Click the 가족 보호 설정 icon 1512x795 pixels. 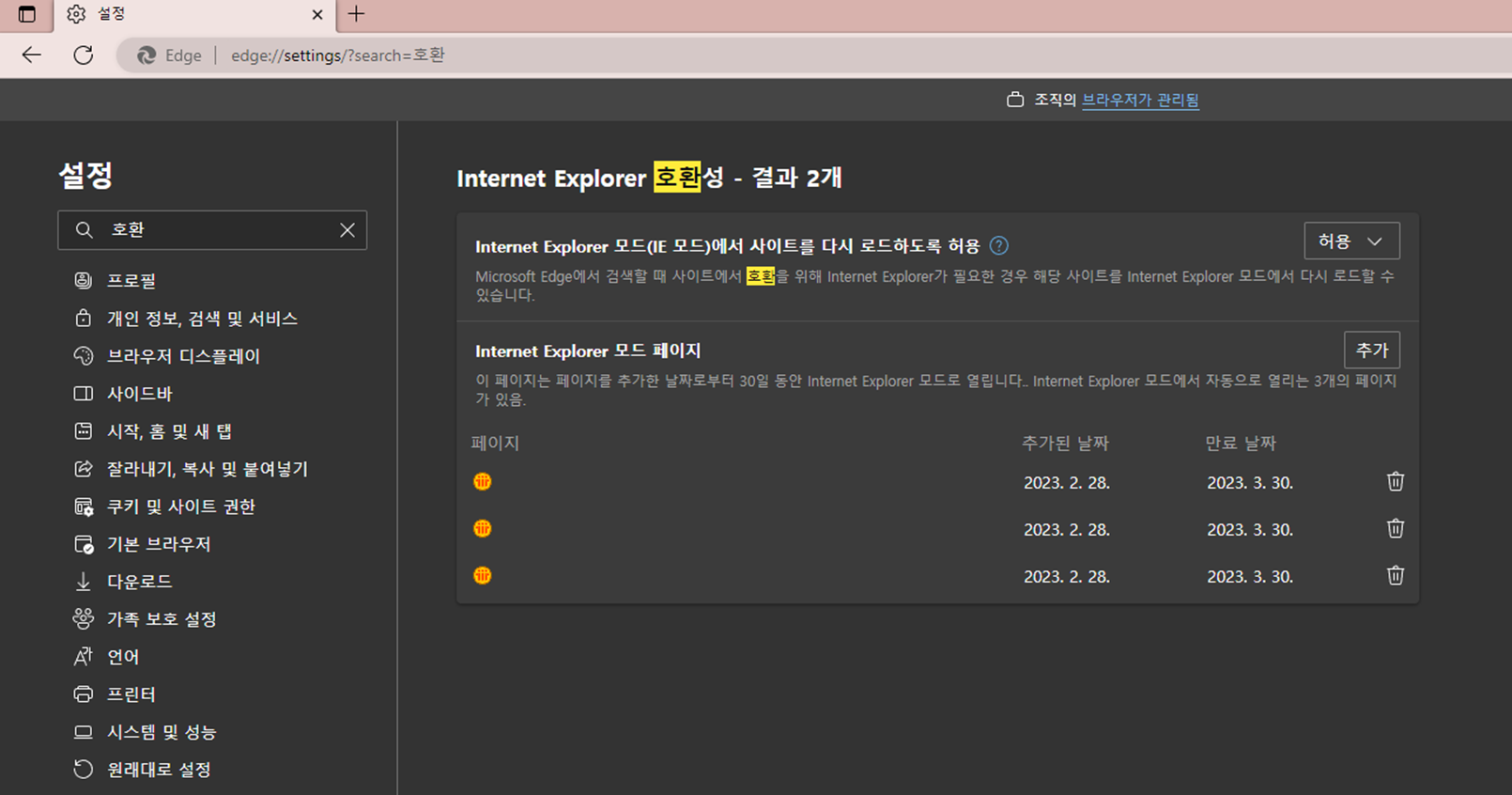pyautogui.click(x=84, y=618)
